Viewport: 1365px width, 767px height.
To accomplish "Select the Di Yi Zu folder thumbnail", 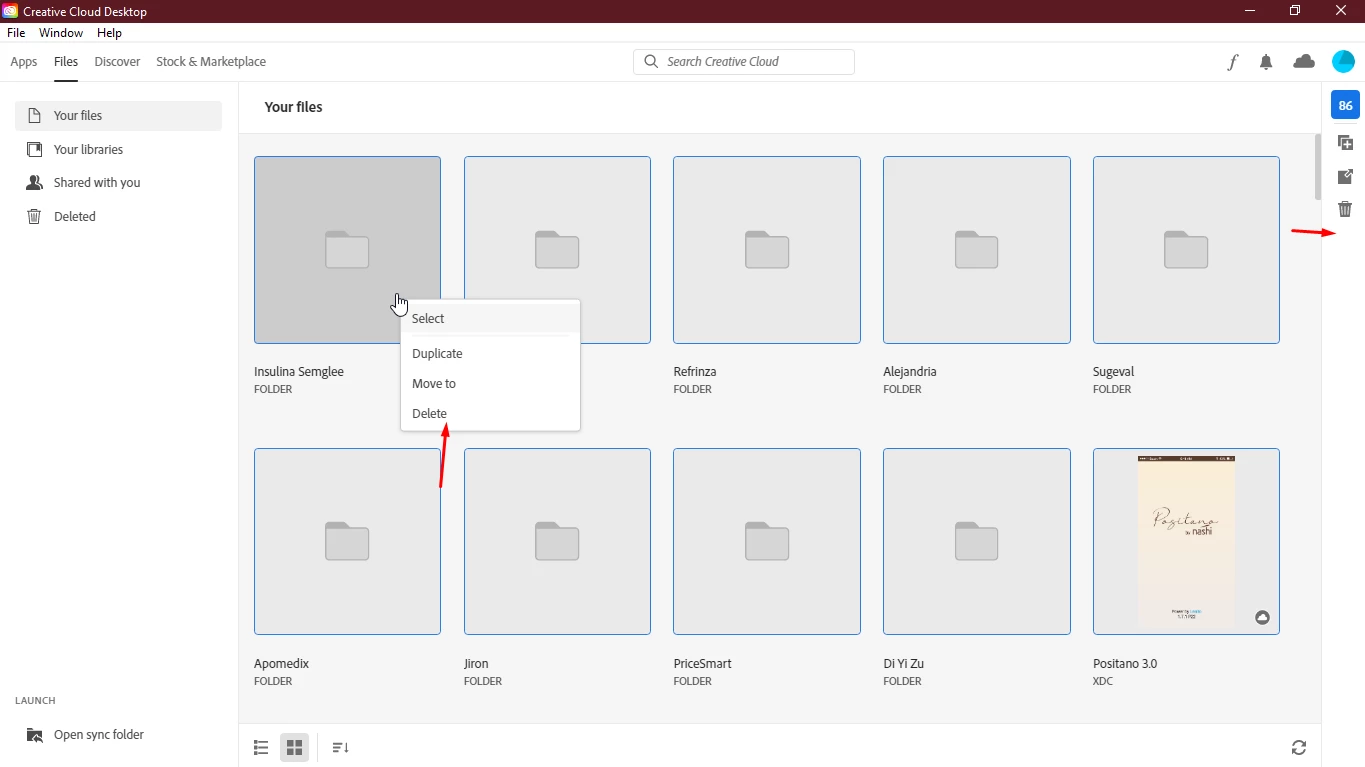I will point(977,541).
